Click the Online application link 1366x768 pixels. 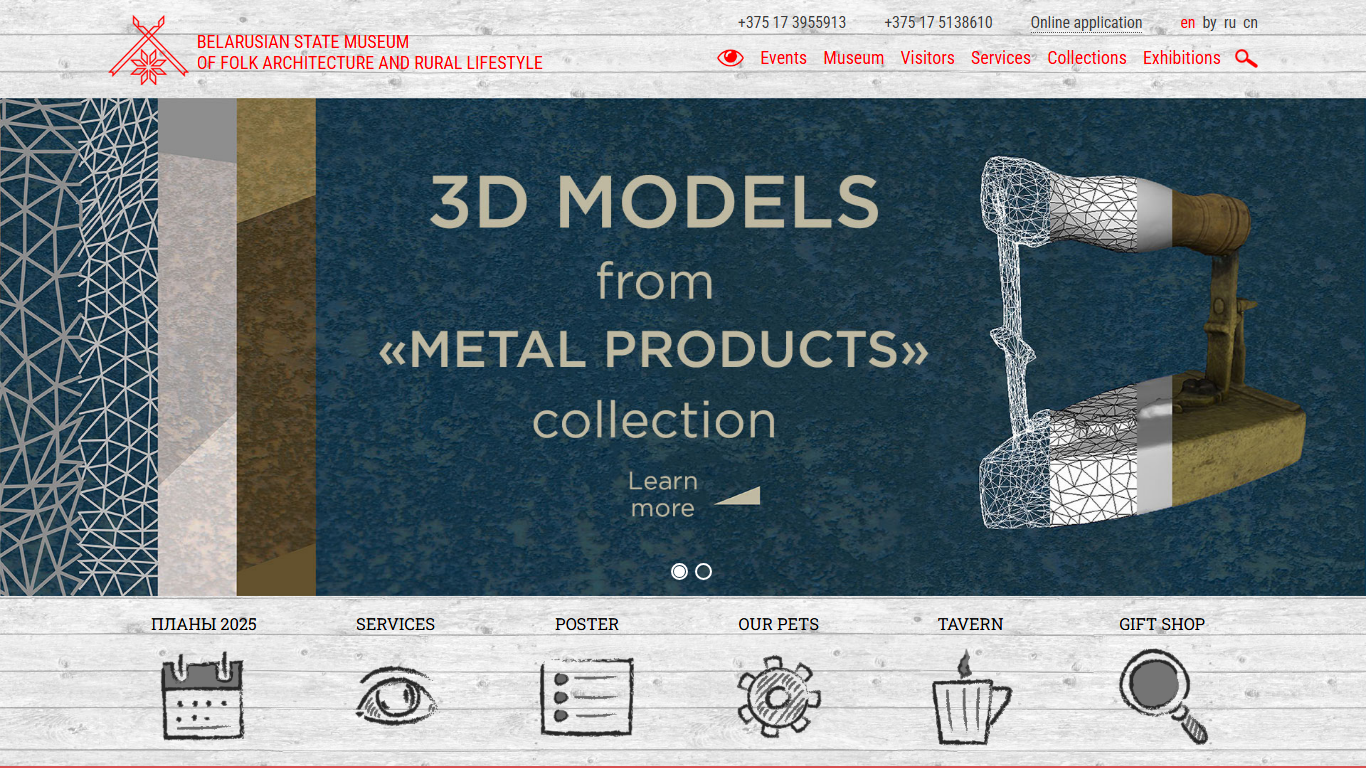(1086, 23)
